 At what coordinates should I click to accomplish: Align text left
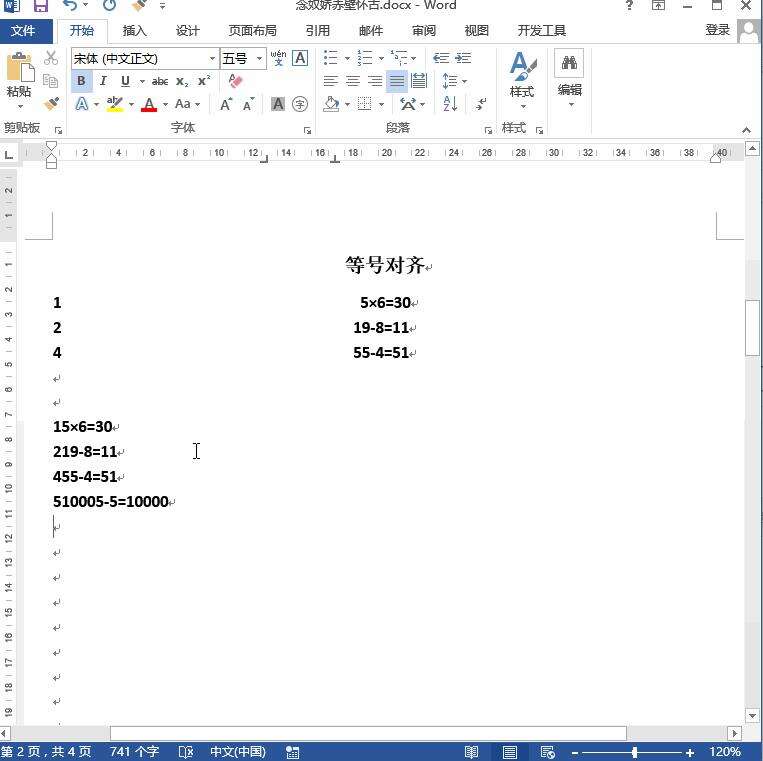[x=331, y=81]
